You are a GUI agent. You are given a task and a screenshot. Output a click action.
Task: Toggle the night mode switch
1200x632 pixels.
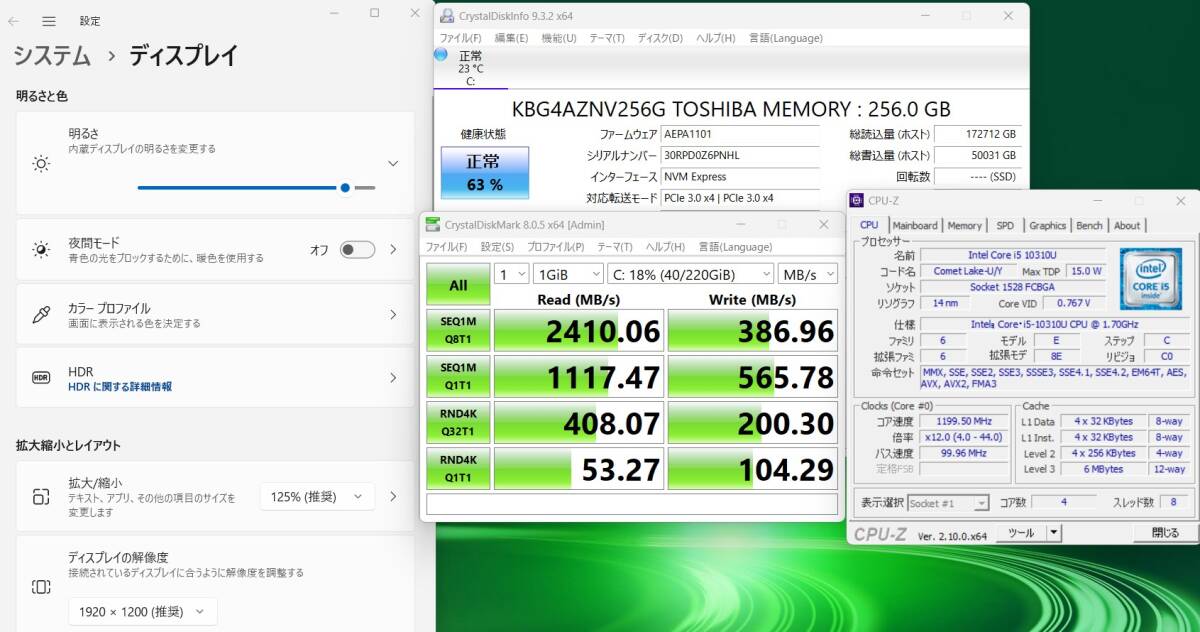click(x=357, y=250)
